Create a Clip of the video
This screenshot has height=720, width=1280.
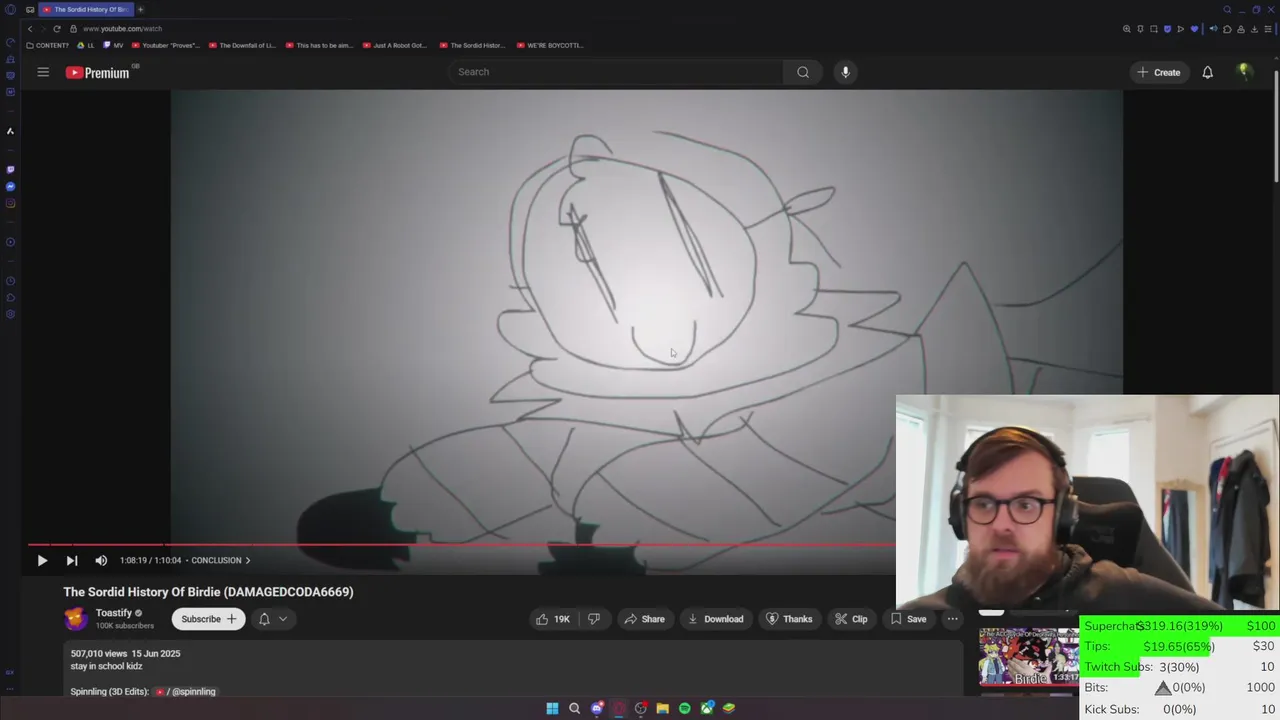[851, 619]
